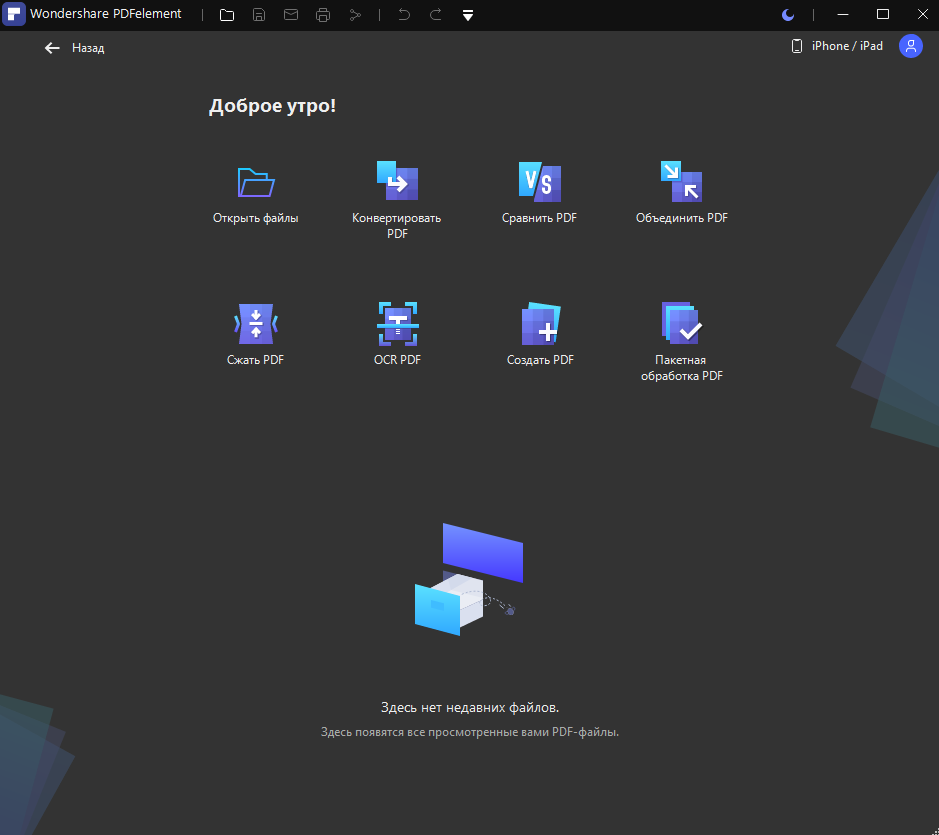Open the Открыть файлы folder icon

(x=256, y=182)
